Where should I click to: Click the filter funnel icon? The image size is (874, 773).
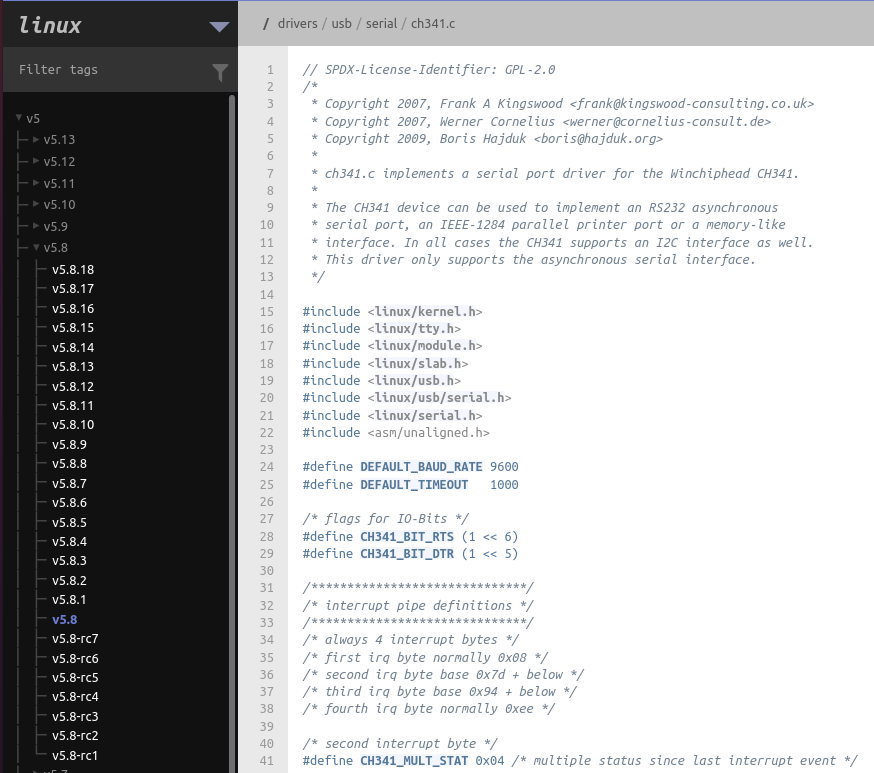[x=220, y=71]
